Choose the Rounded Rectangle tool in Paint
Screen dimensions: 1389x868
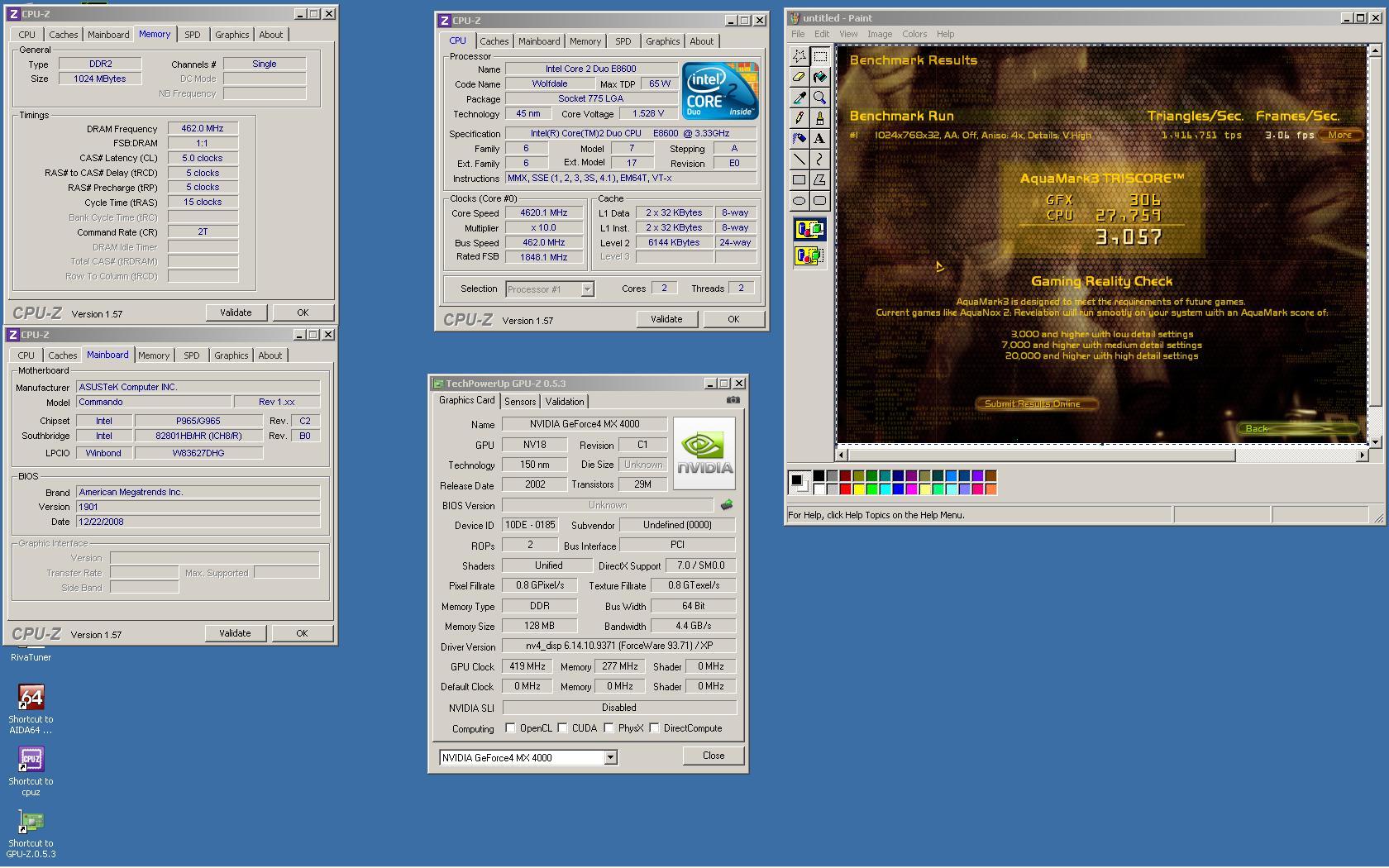click(x=819, y=201)
